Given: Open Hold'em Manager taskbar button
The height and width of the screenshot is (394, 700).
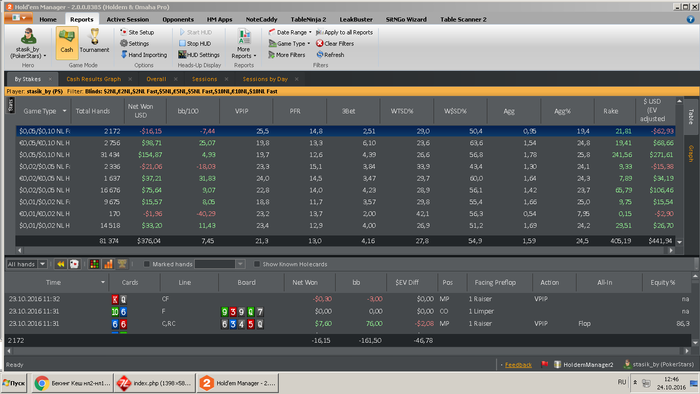Looking at the screenshot, I should (238, 383).
